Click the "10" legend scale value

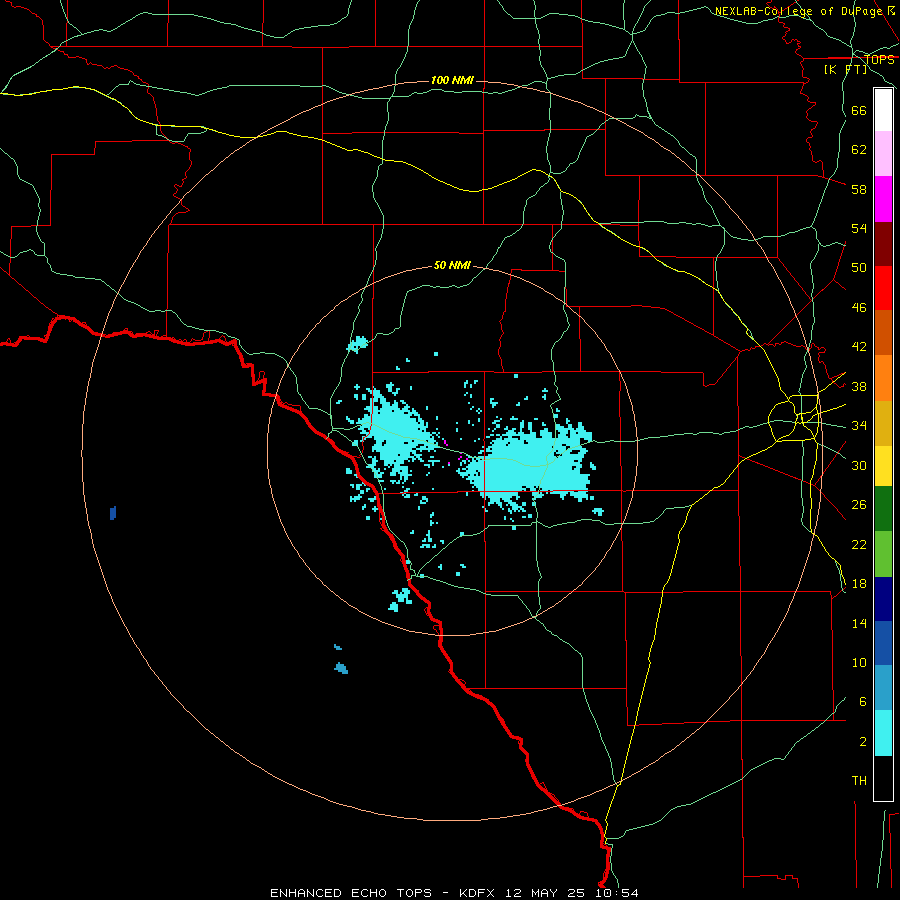(859, 663)
